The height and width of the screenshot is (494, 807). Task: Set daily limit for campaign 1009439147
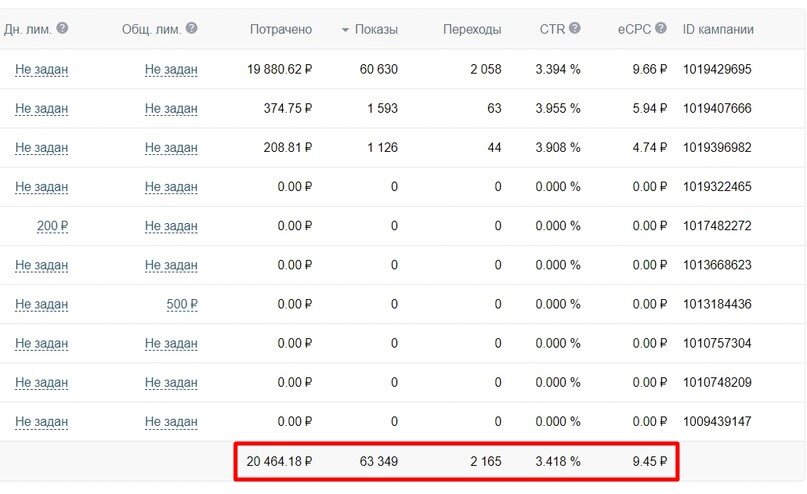coord(42,421)
